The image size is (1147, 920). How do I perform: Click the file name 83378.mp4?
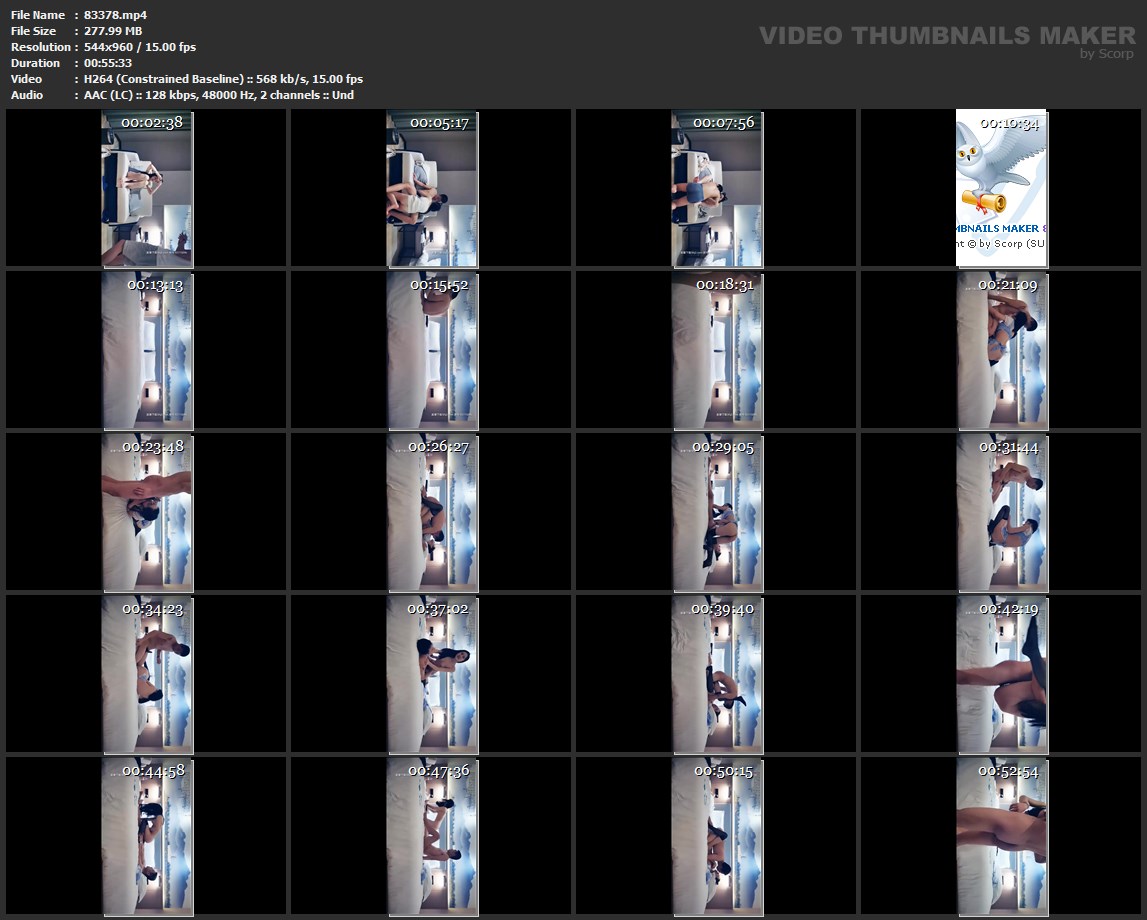(115, 15)
